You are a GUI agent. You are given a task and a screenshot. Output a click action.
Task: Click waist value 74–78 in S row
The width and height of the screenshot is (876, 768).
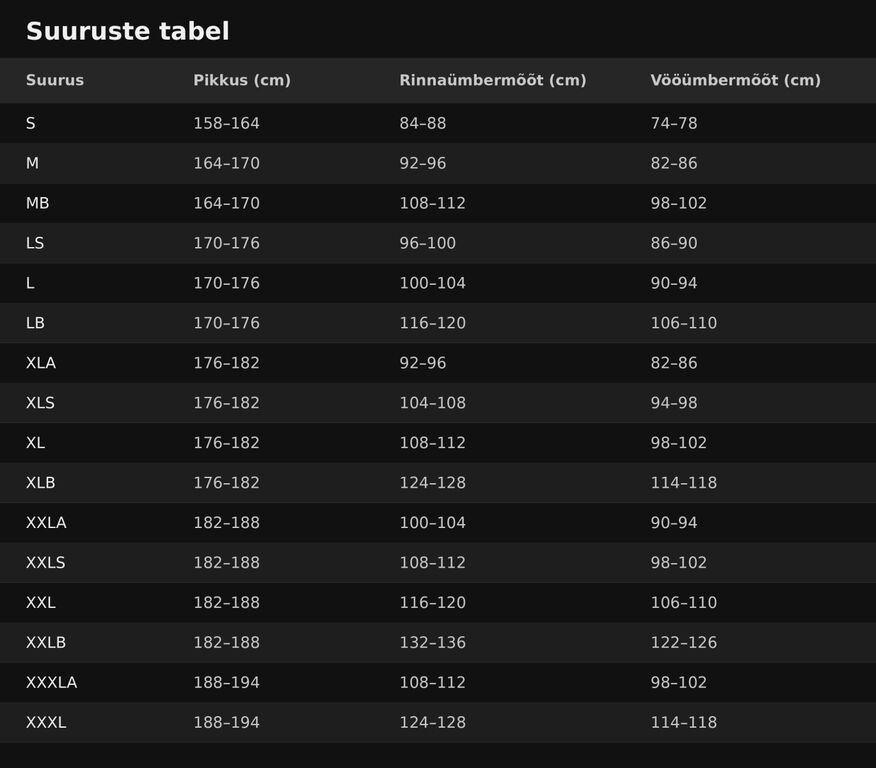click(x=674, y=123)
